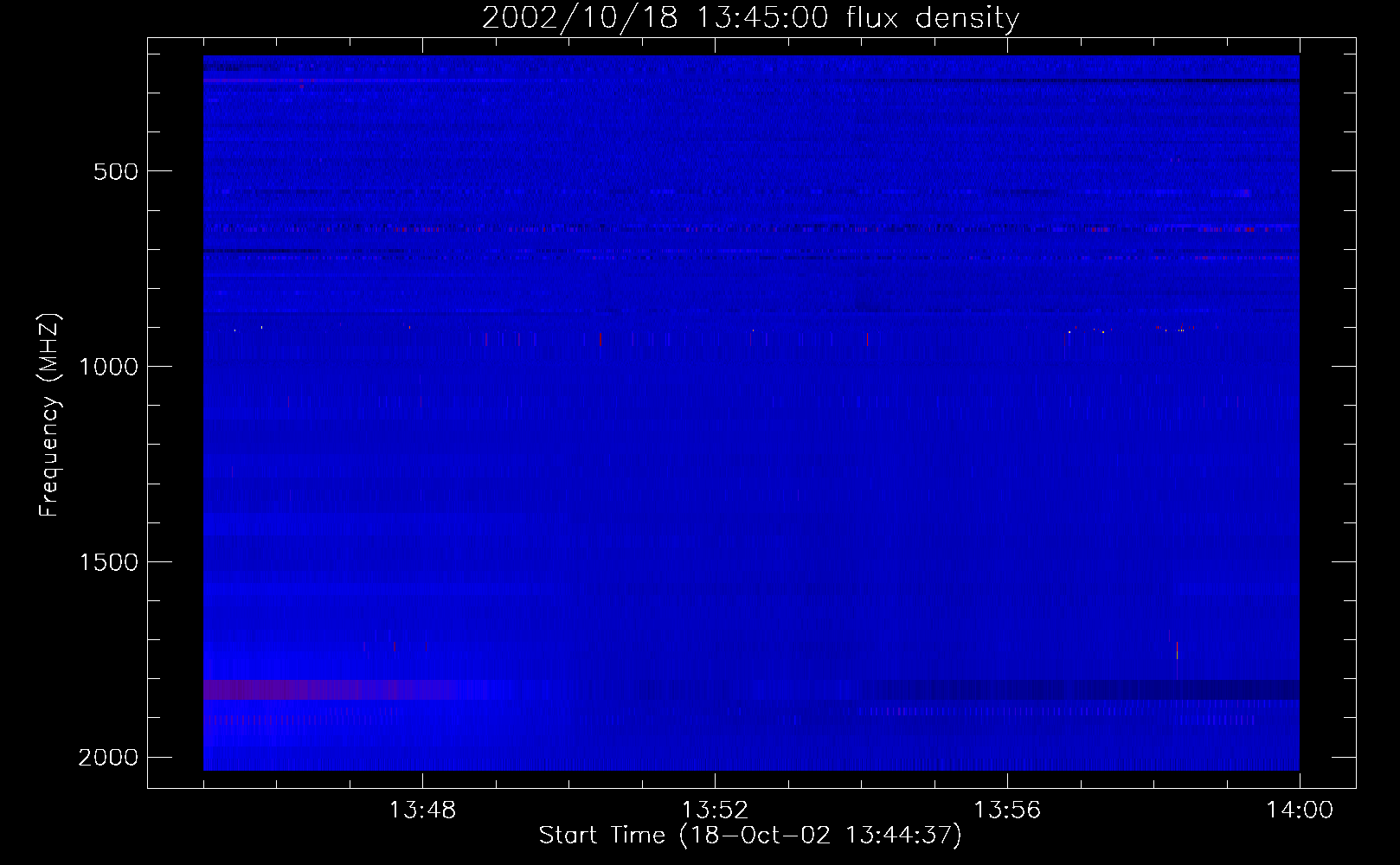Click the 1500 frequency tick label
1400x865 pixels.
[x=108, y=562]
